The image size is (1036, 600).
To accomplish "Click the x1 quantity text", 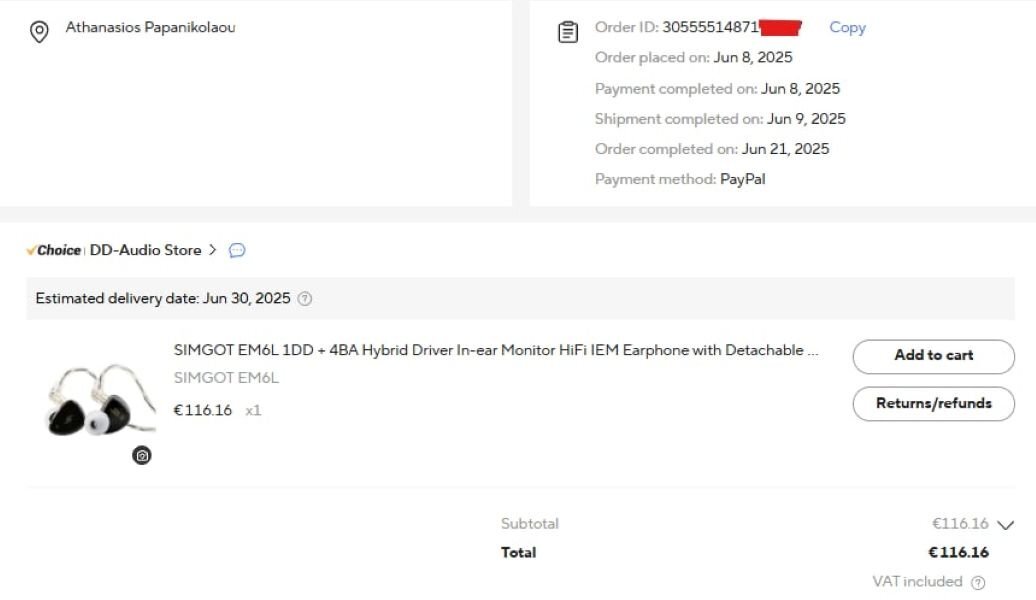I will [x=253, y=411].
